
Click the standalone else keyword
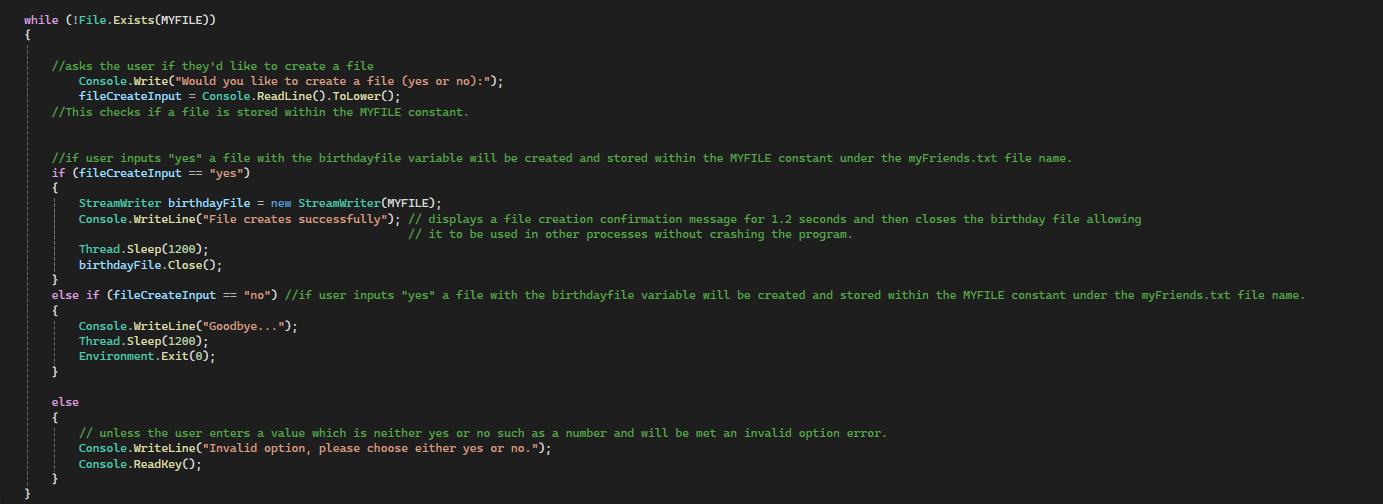coord(65,402)
